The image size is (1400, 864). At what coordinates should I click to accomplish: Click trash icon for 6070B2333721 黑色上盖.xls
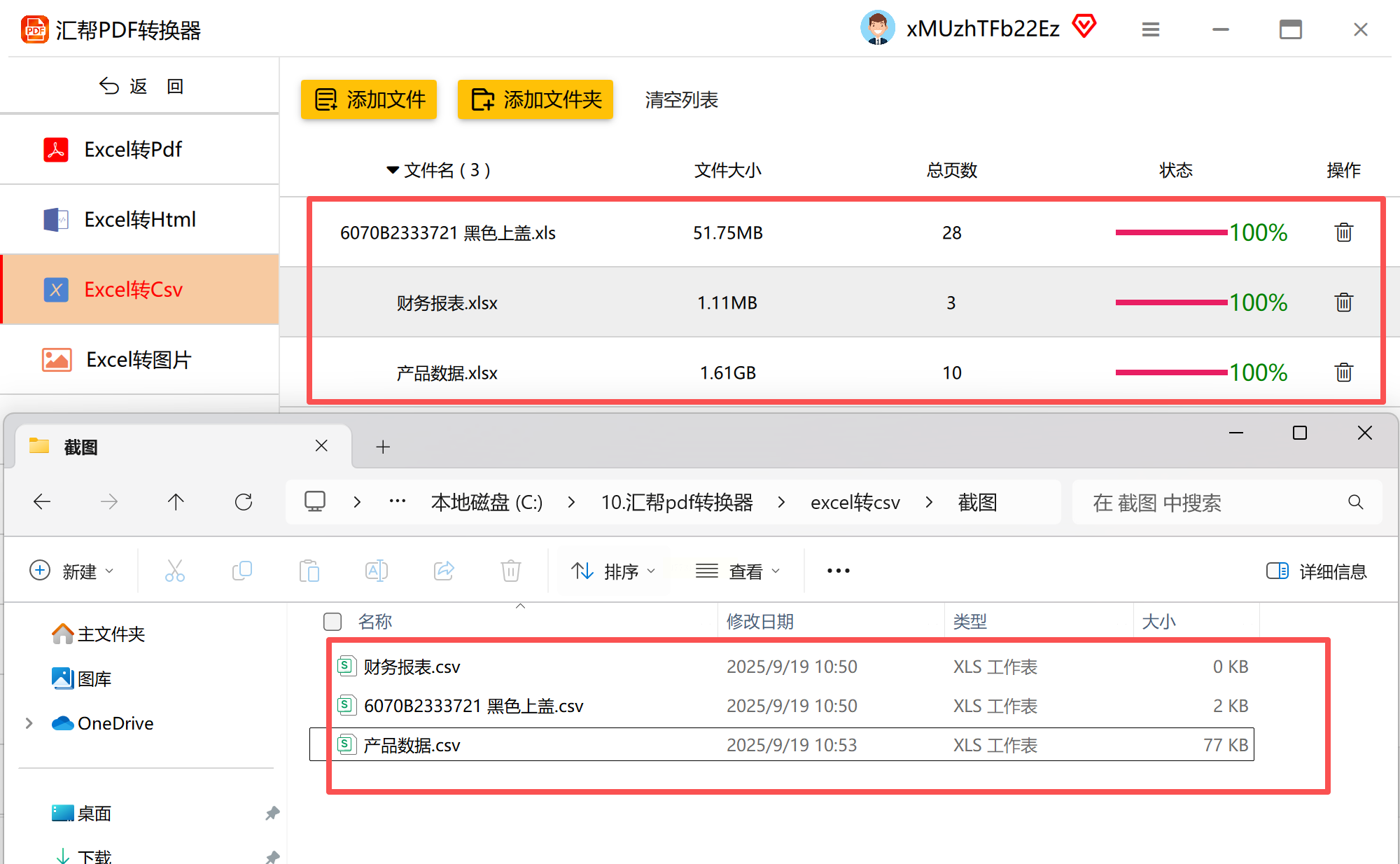pyautogui.click(x=1343, y=232)
